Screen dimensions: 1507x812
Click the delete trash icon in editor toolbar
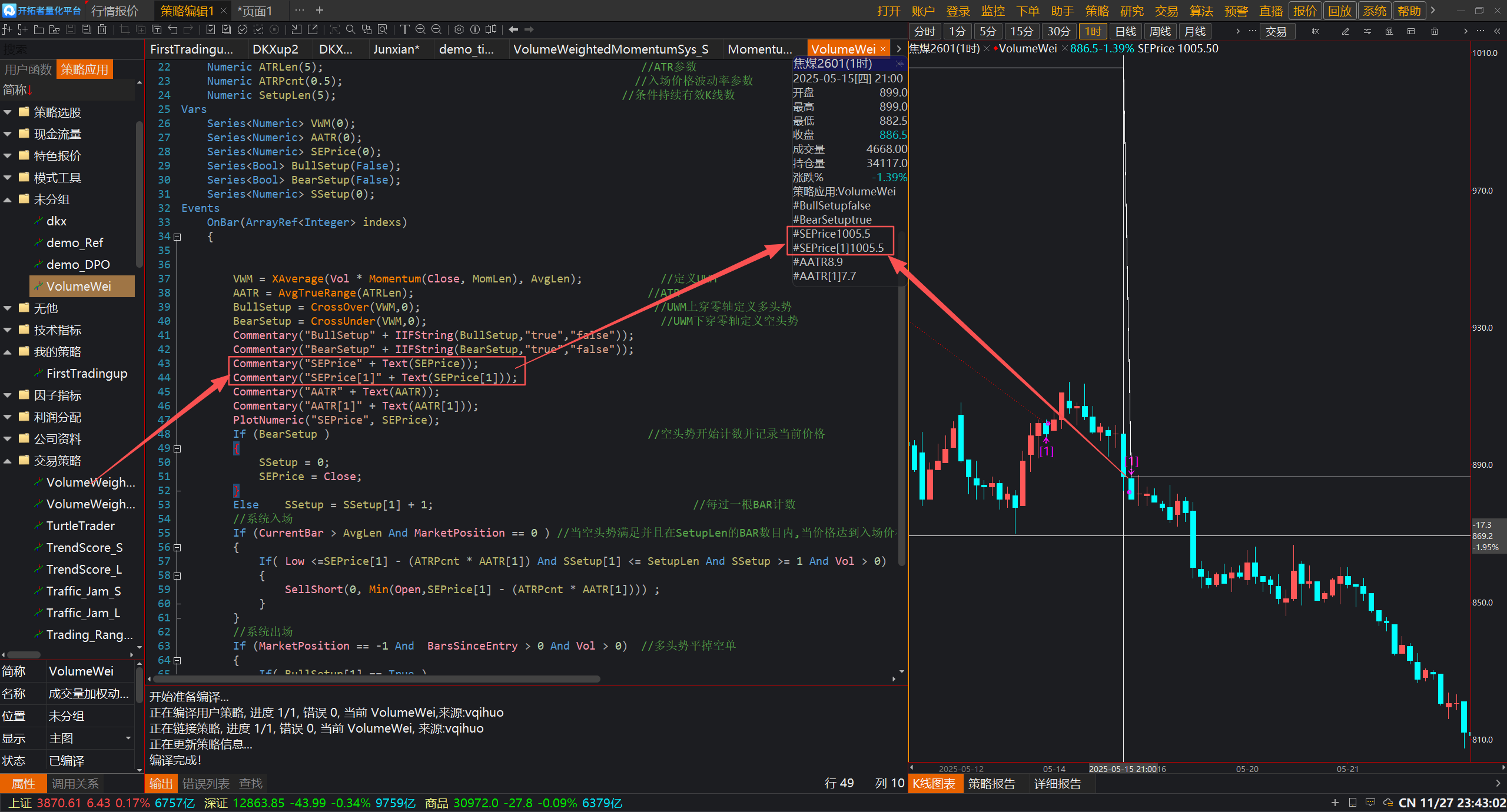pyautogui.click(x=102, y=29)
